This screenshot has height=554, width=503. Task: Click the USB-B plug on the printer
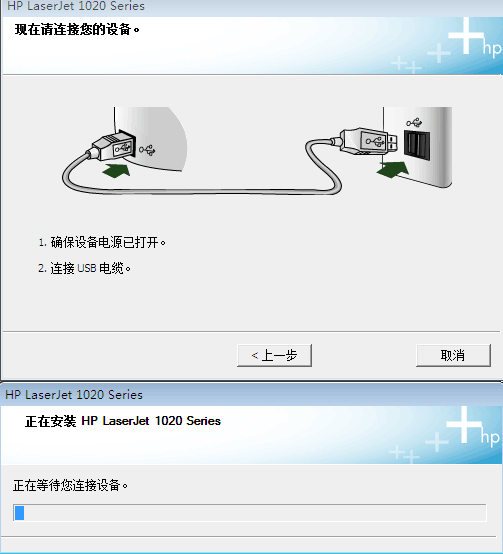click(112, 145)
